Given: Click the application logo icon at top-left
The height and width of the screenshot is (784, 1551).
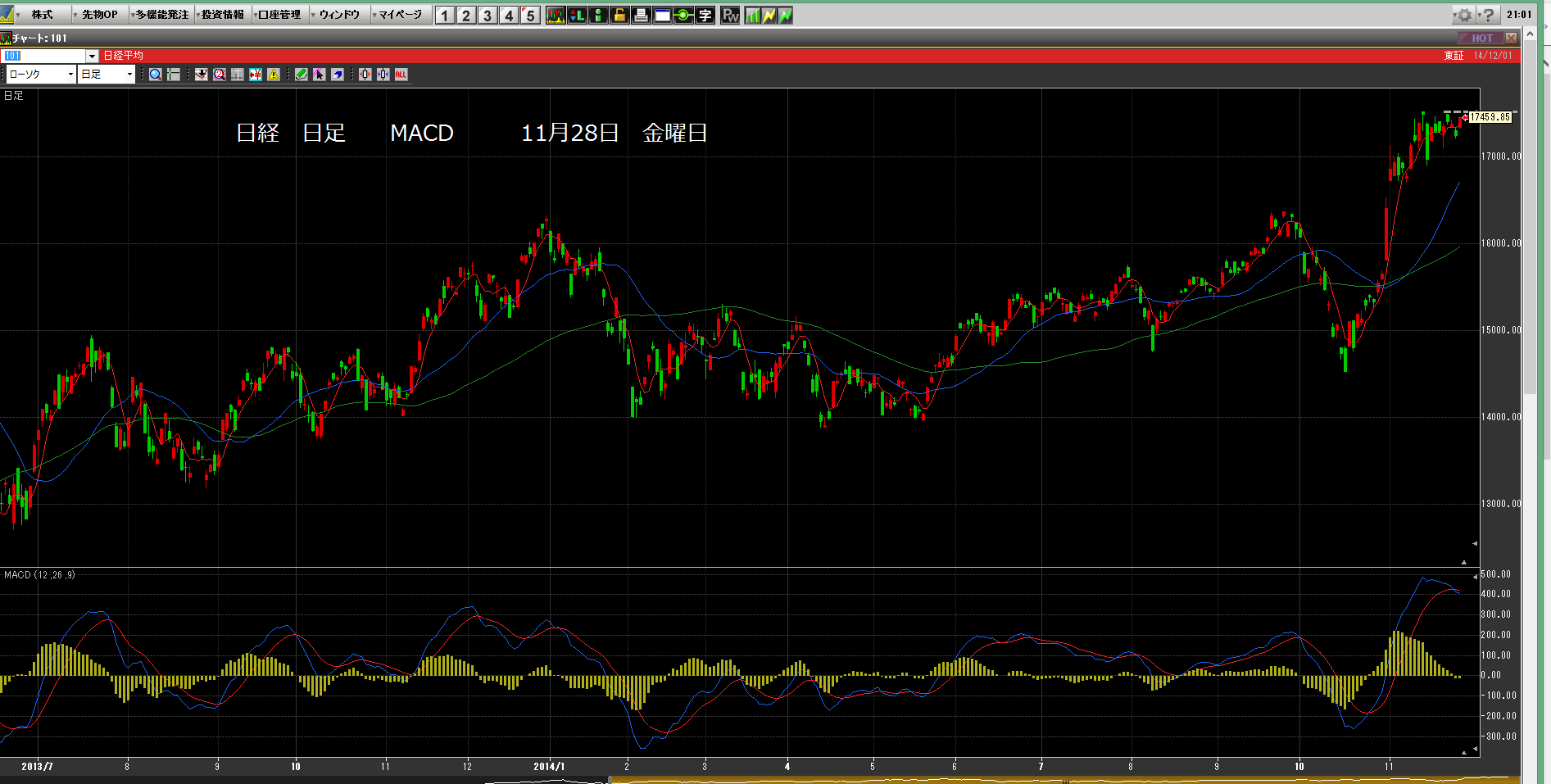Looking at the screenshot, I should [7, 14].
